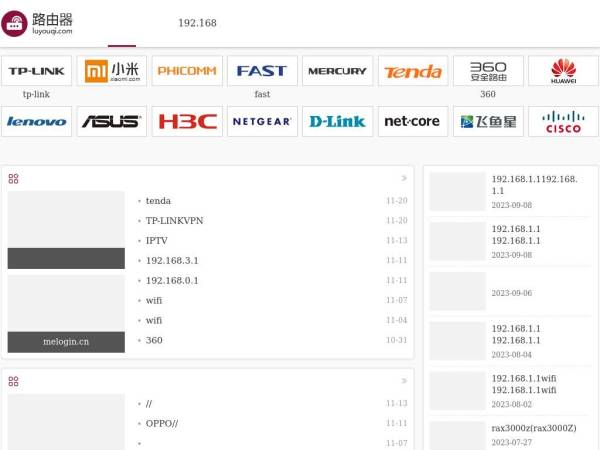The height and width of the screenshot is (450, 600).
Task: Click the tp-link text label
Action: coord(37,95)
